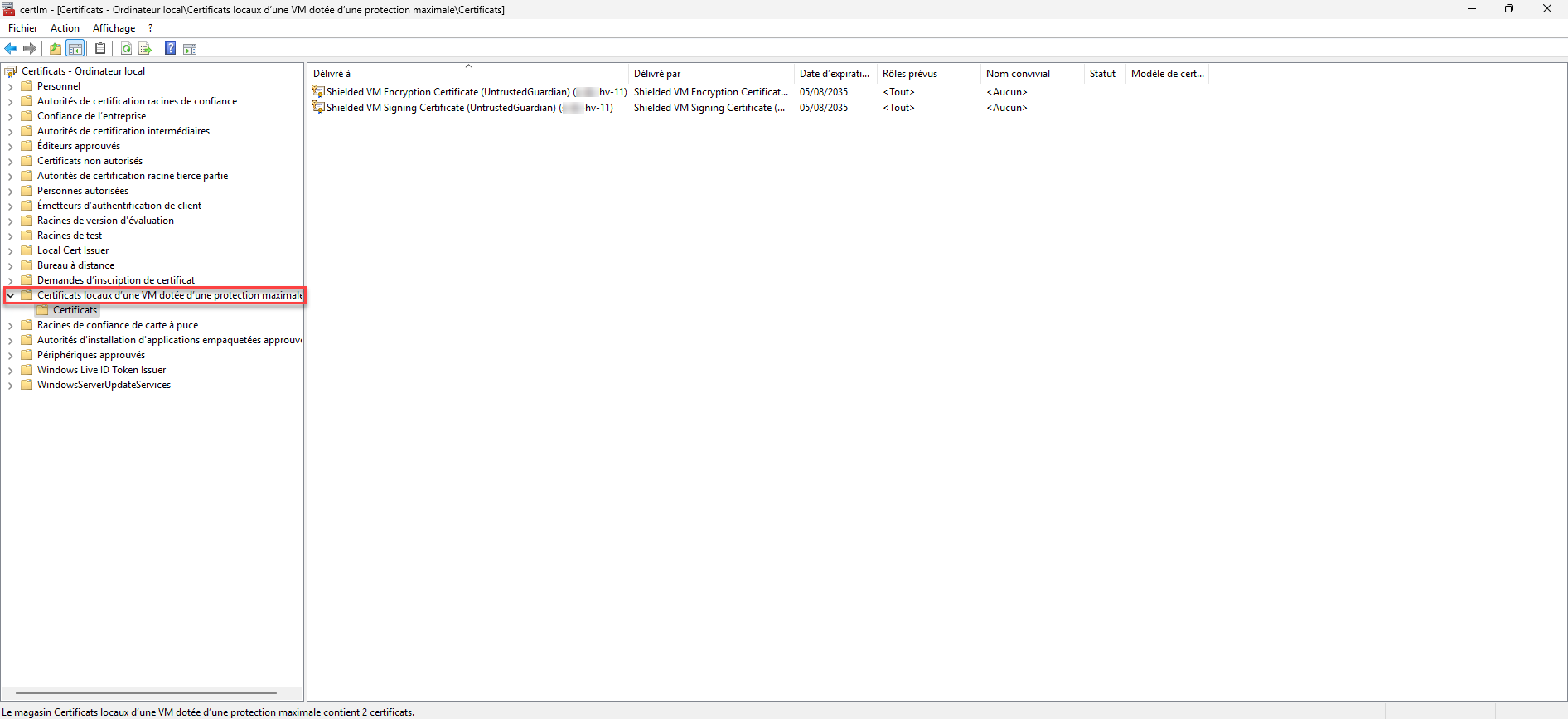
Task: Toggle the Show/Hide Action Pane icon
Action: tap(190, 49)
